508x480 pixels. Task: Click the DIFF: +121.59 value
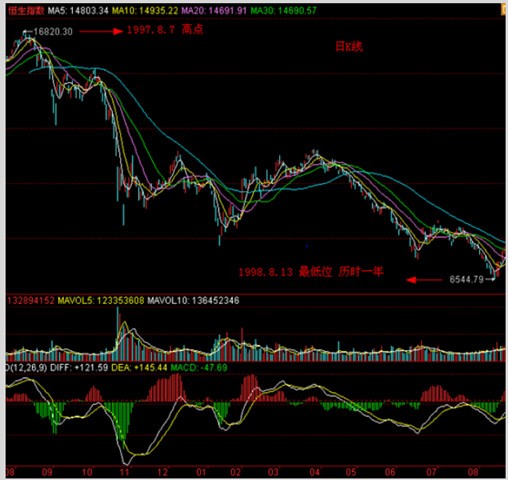pyautogui.click(x=79, y=368)
